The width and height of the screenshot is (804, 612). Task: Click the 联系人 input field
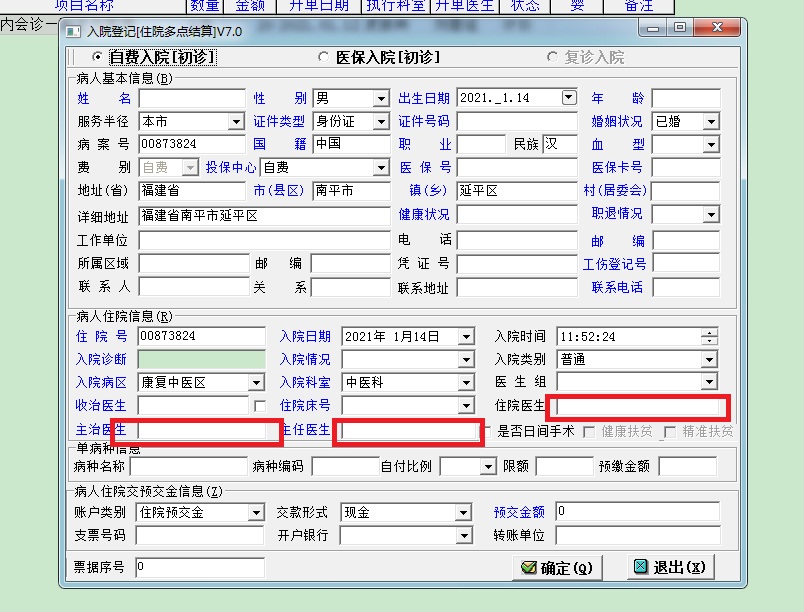click(194, 287)
